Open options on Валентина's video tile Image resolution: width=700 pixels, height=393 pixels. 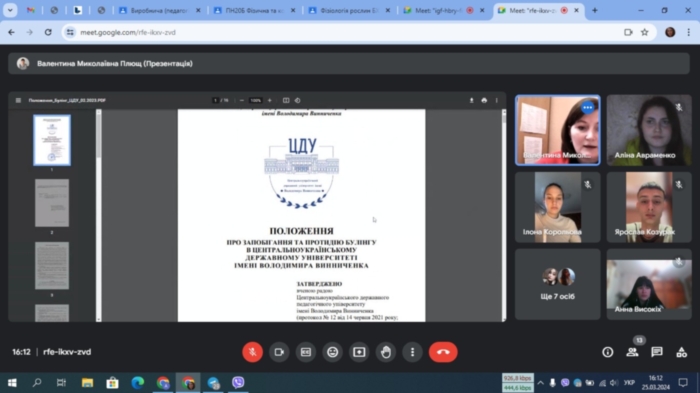pos(588,108)
